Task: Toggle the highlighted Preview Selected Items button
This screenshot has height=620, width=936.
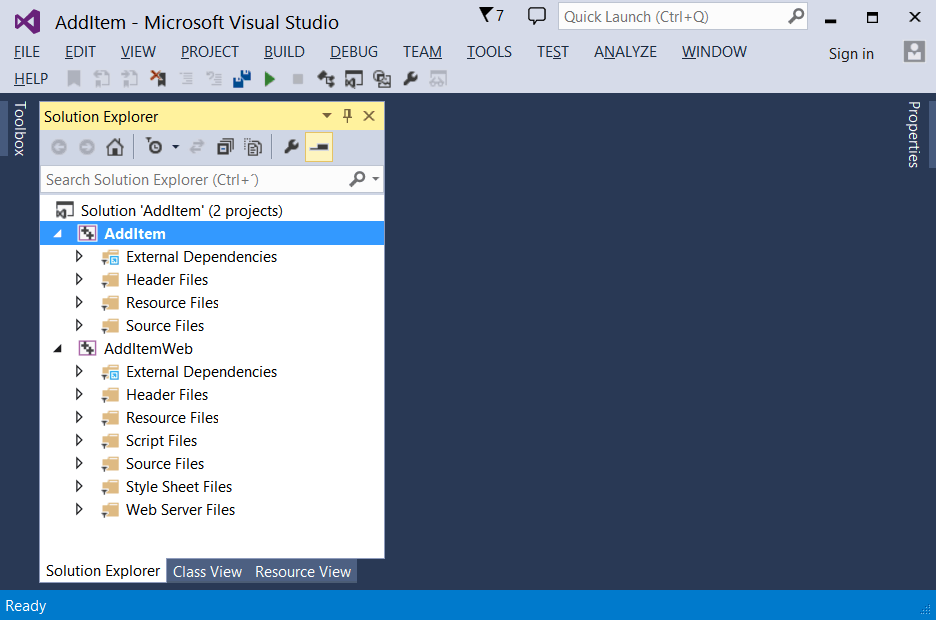Action: point(319,147)
